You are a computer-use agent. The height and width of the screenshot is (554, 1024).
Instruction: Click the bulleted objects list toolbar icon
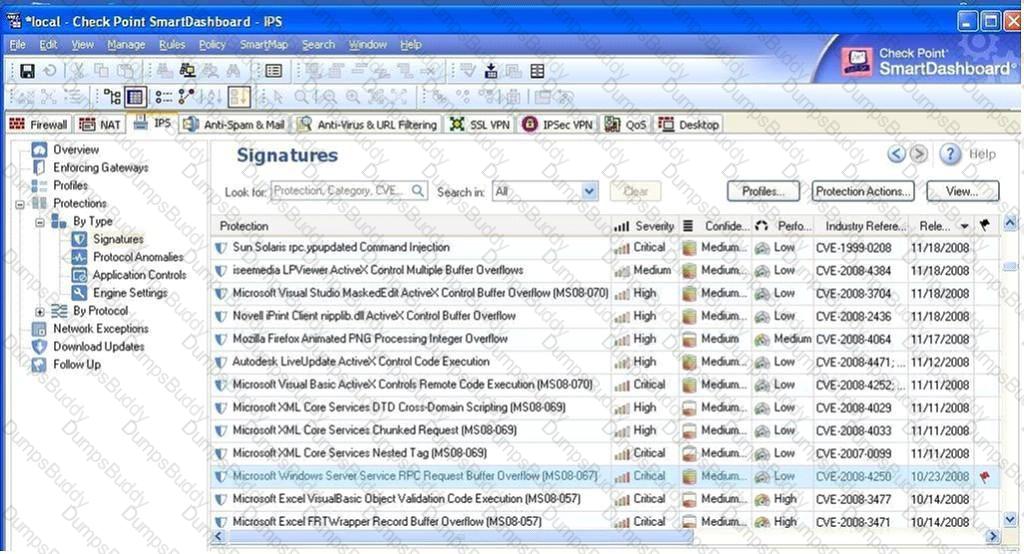(163, 97)
